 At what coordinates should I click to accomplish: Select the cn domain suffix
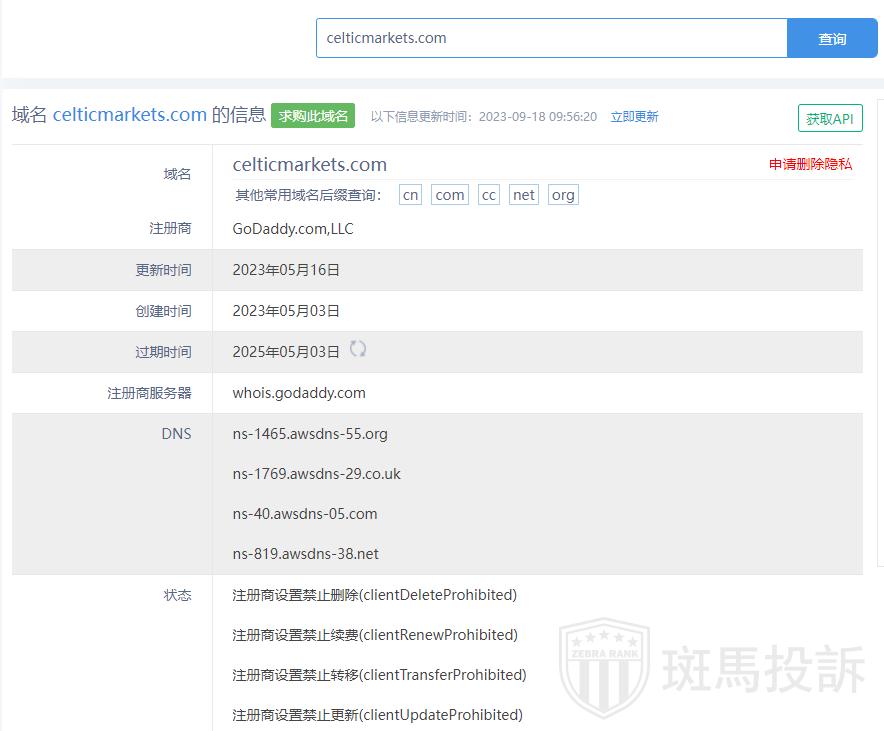pos(410,195)
